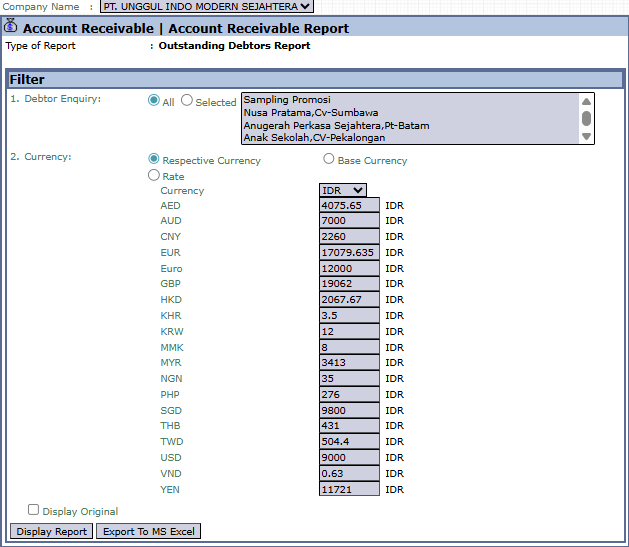Viewport: 629px width, 547px height.
Task: Click the USD rate input field
Action: pyautogui.click(x=349, y=458)
